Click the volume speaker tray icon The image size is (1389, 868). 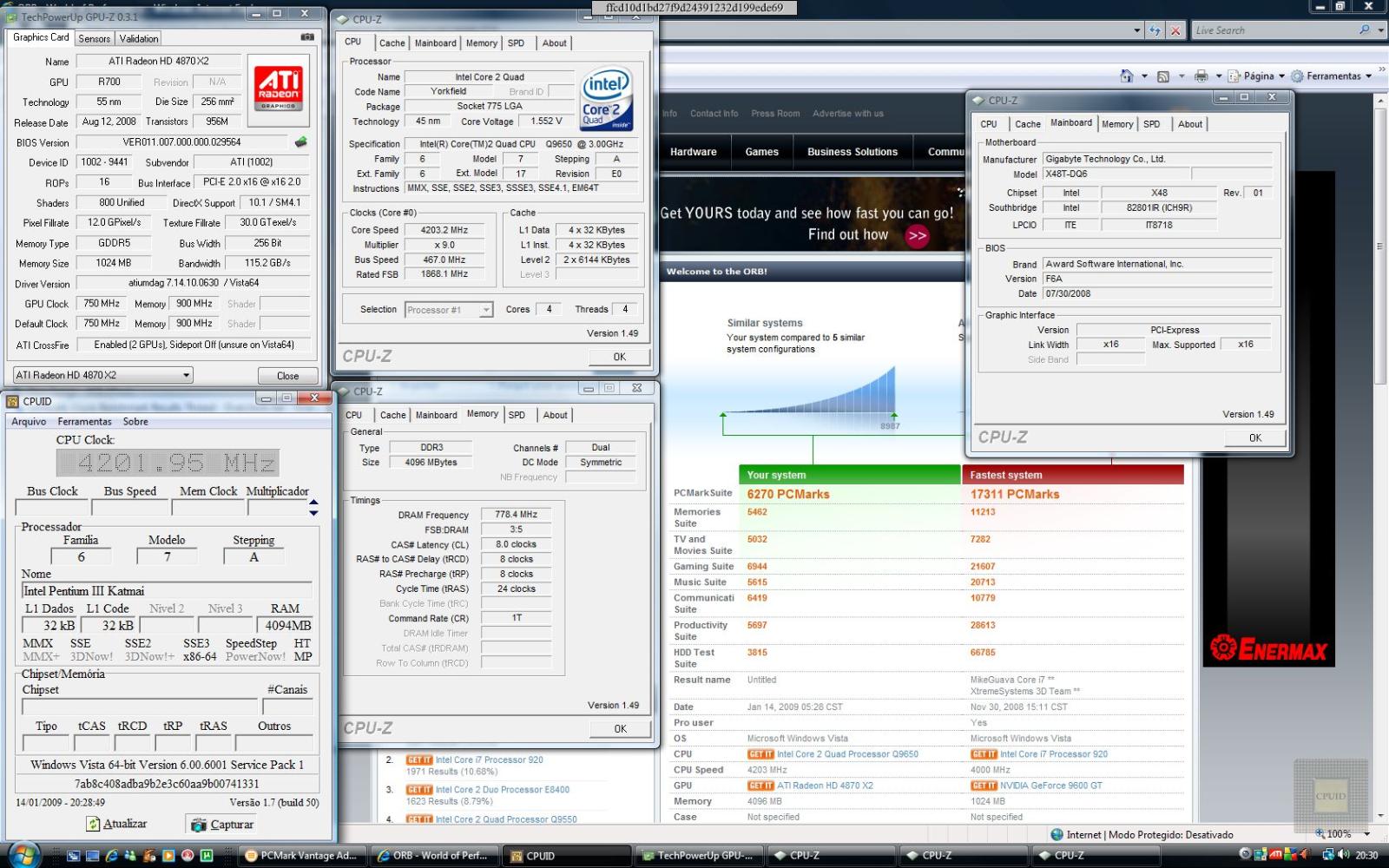pos(1342,855)
